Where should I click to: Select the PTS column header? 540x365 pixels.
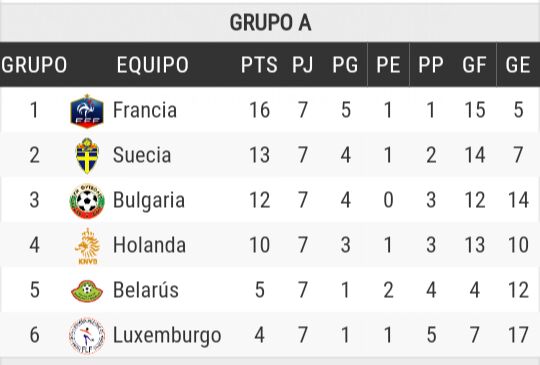(x=259, y=64)
